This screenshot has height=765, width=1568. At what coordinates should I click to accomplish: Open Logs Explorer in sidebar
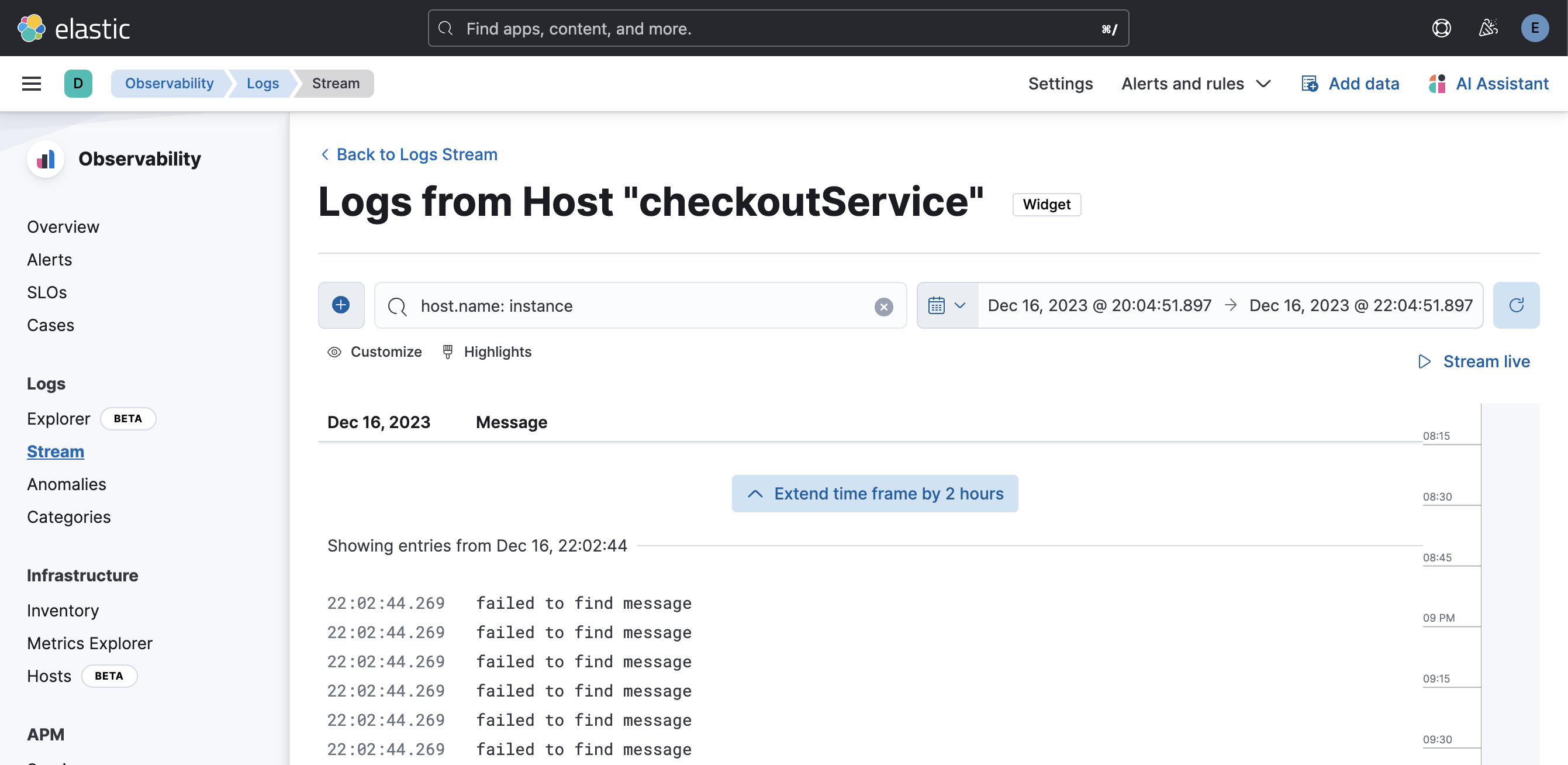pos(58,419)
